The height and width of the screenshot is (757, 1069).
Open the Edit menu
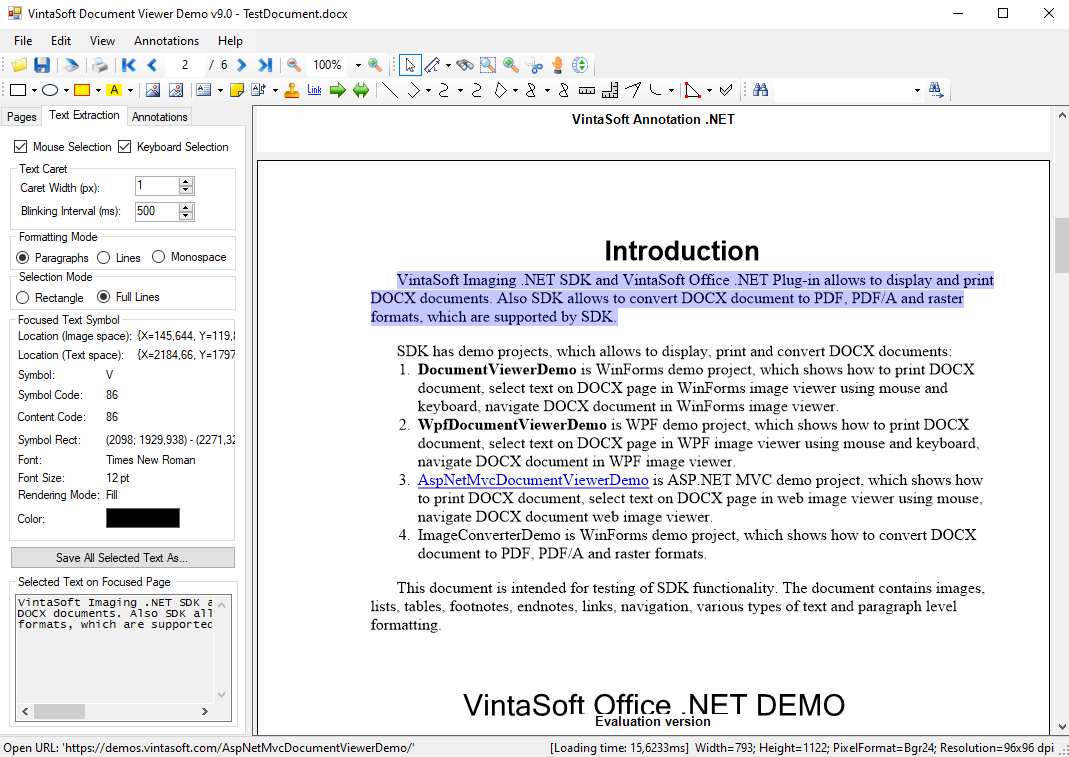tap(61, 41)
